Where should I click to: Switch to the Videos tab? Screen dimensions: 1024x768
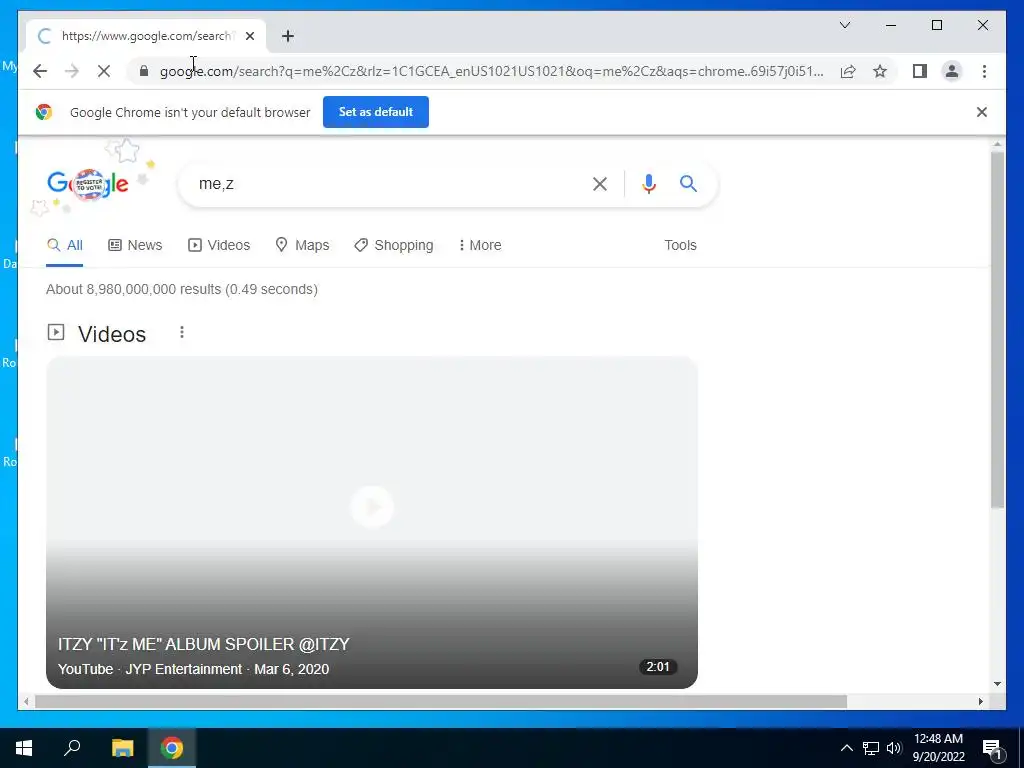219,245
